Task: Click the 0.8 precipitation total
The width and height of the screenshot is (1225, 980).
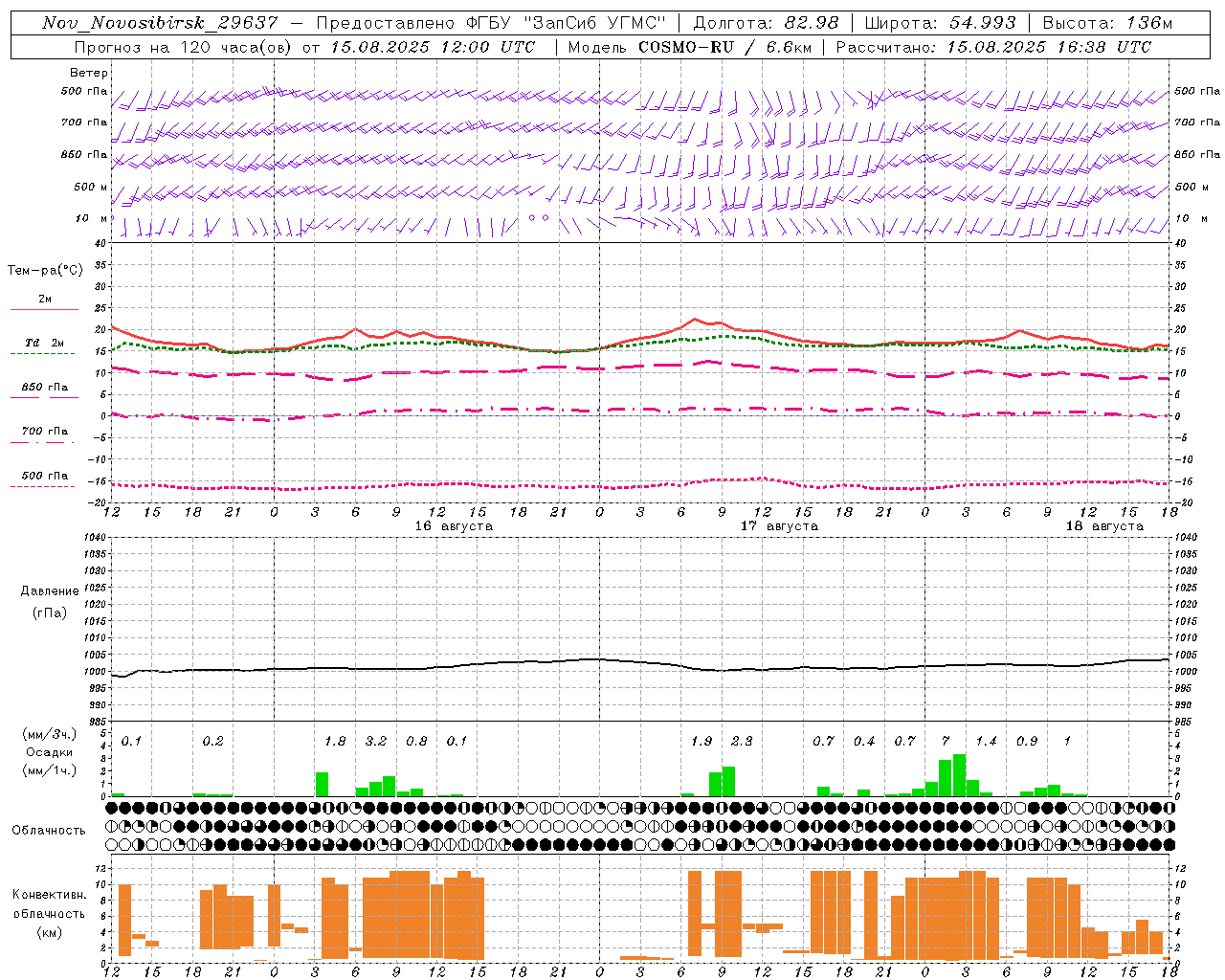Action: click(x=416, y=742)
